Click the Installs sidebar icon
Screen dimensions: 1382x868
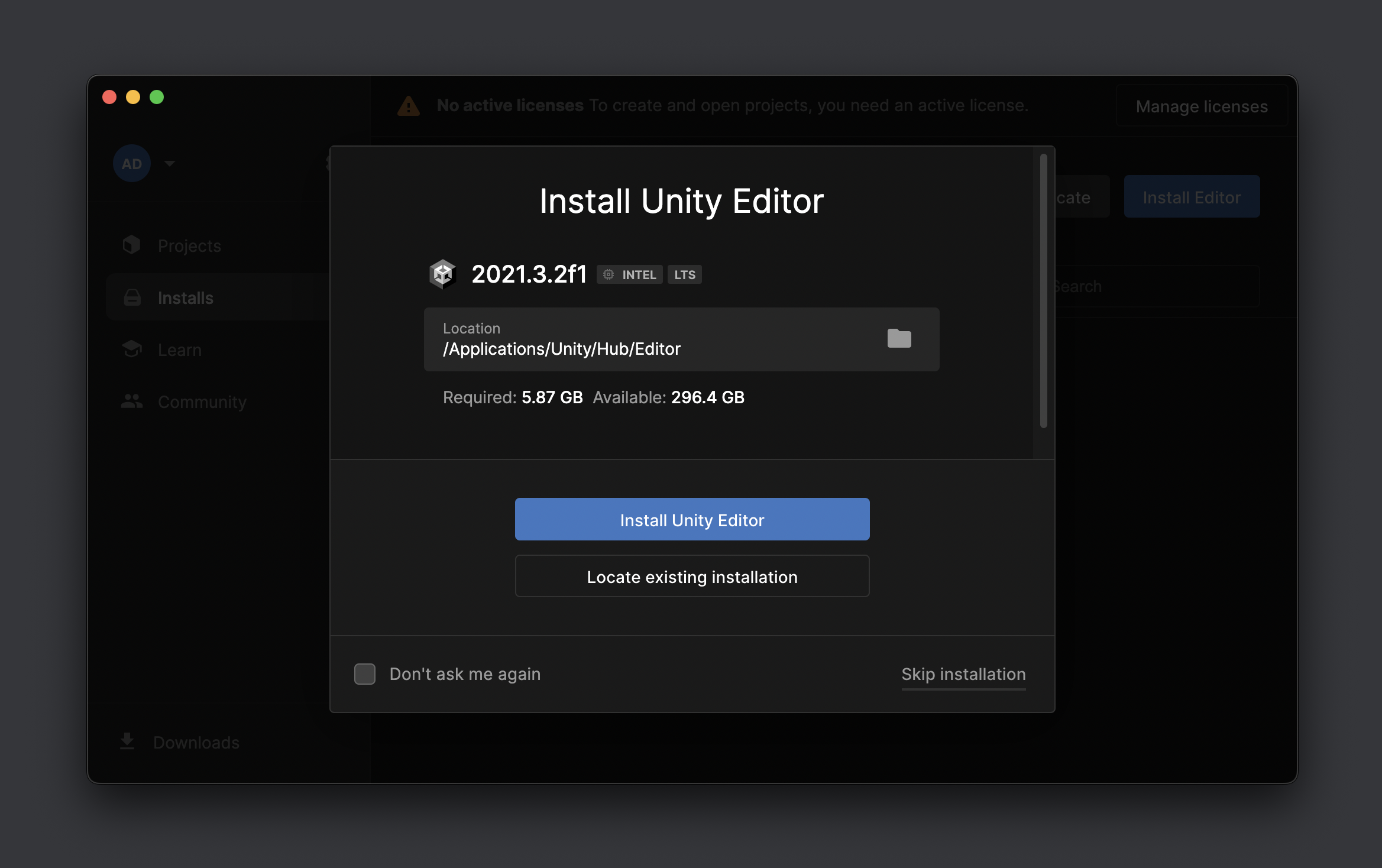pyautogui.click(x=132, y=297)
